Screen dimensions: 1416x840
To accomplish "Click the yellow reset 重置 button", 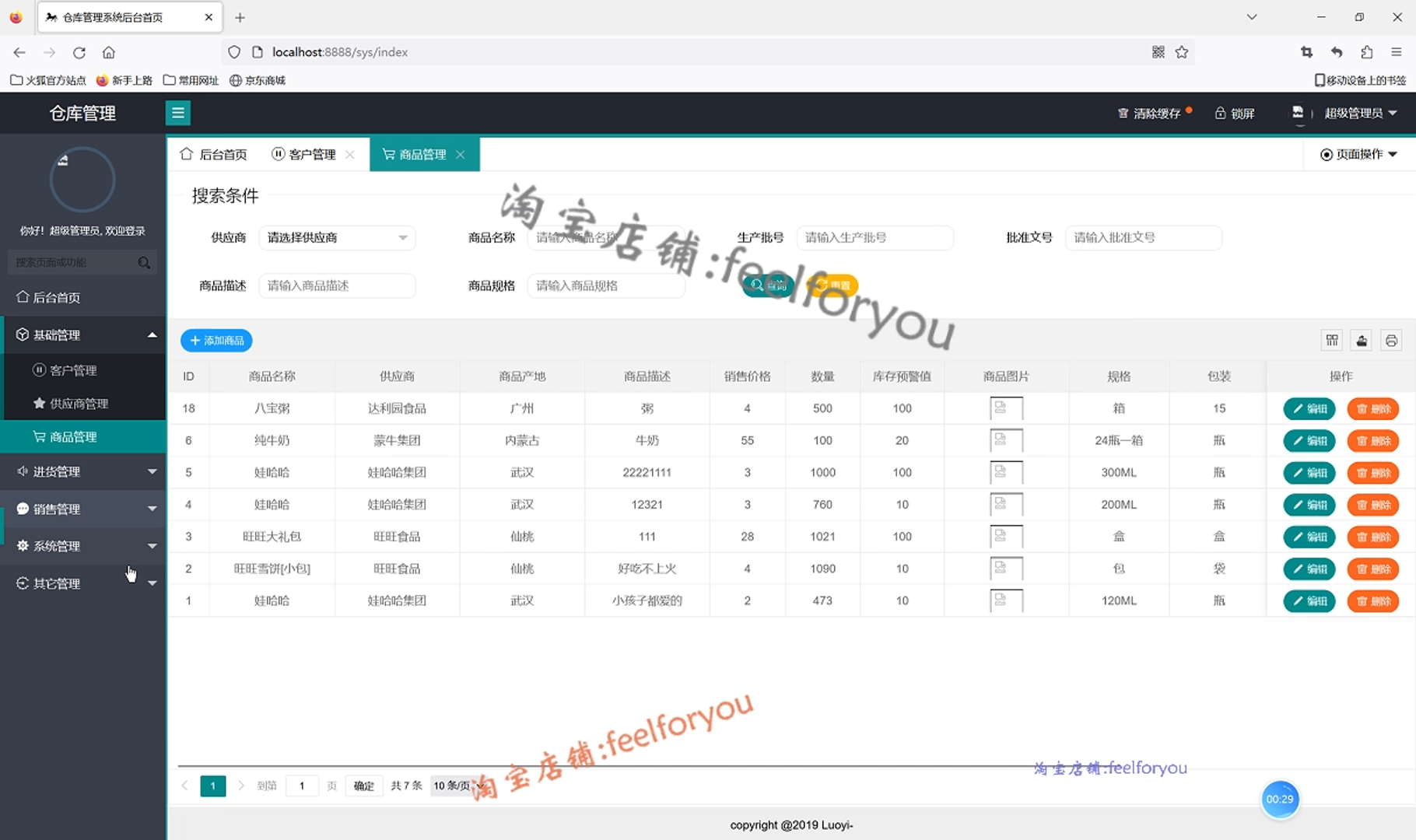I will click(832, 285).
